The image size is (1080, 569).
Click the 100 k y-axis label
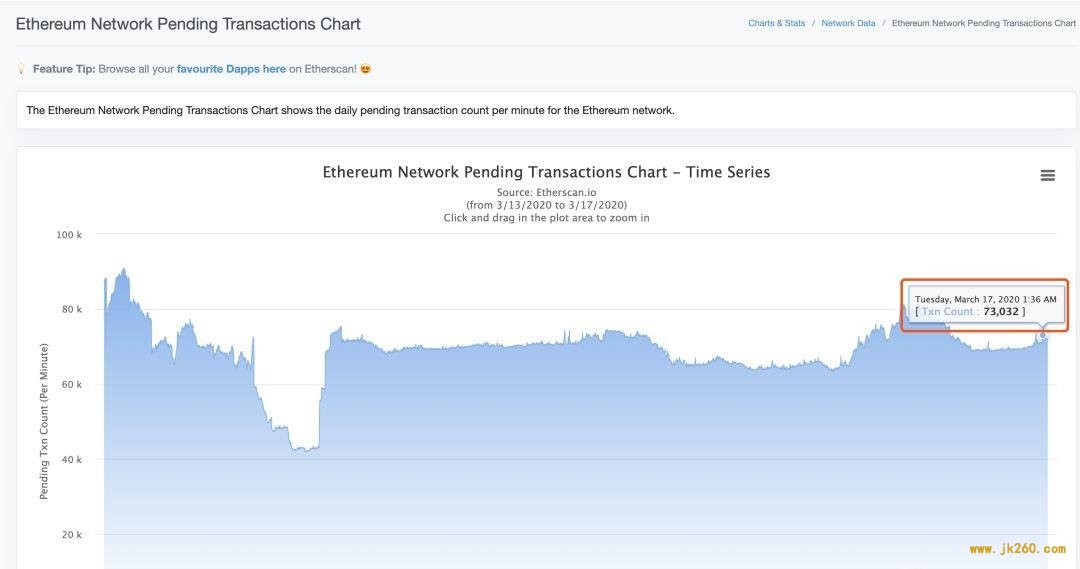click(x=69, y=235)
